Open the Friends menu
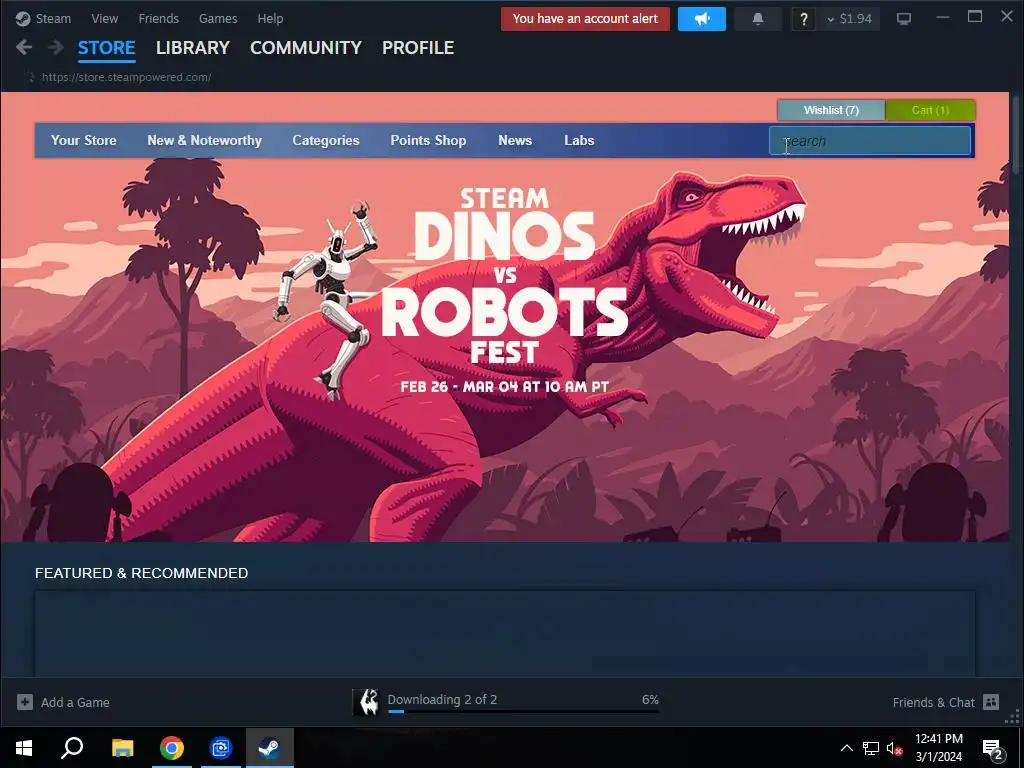The height and width of the screenshot is (768, 1024). [x=159, y=18]
